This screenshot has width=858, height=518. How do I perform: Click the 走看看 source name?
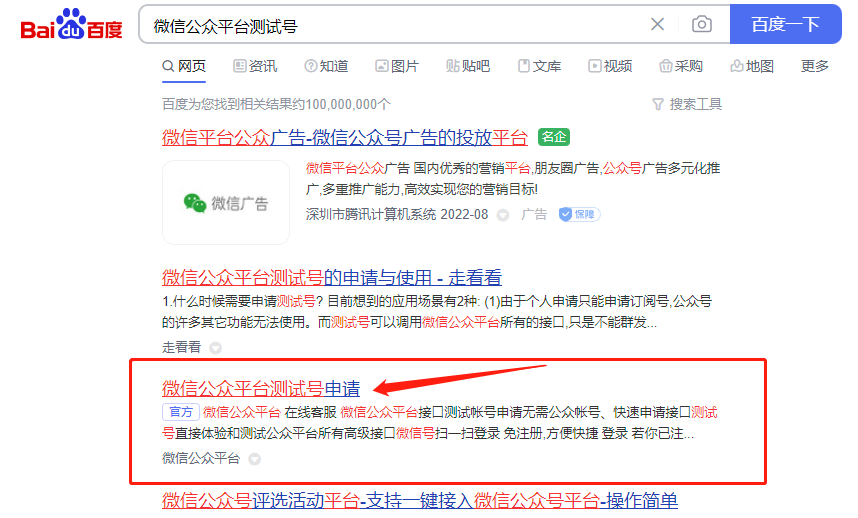182,347
